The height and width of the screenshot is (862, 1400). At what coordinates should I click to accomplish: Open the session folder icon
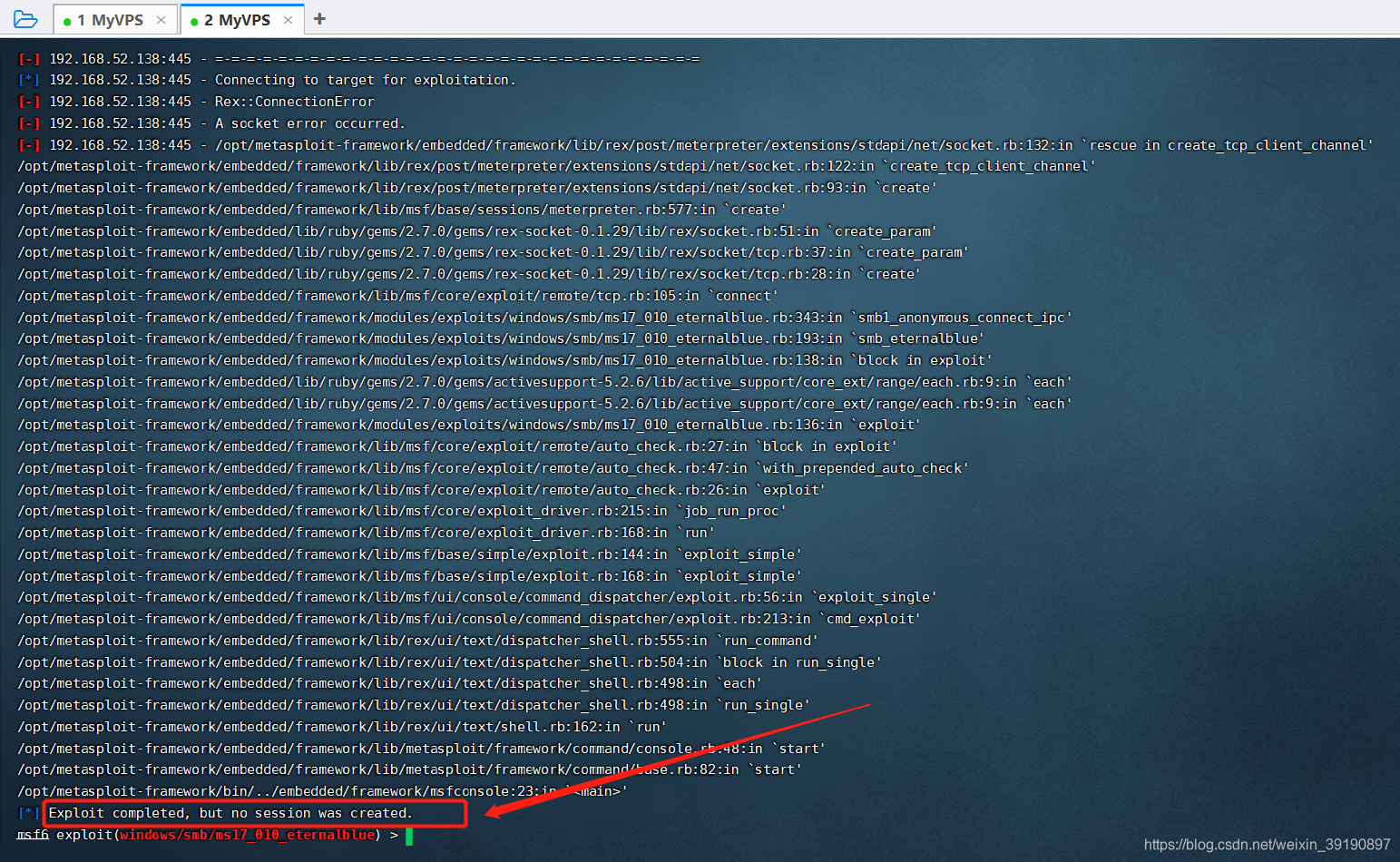click(25, 19)
